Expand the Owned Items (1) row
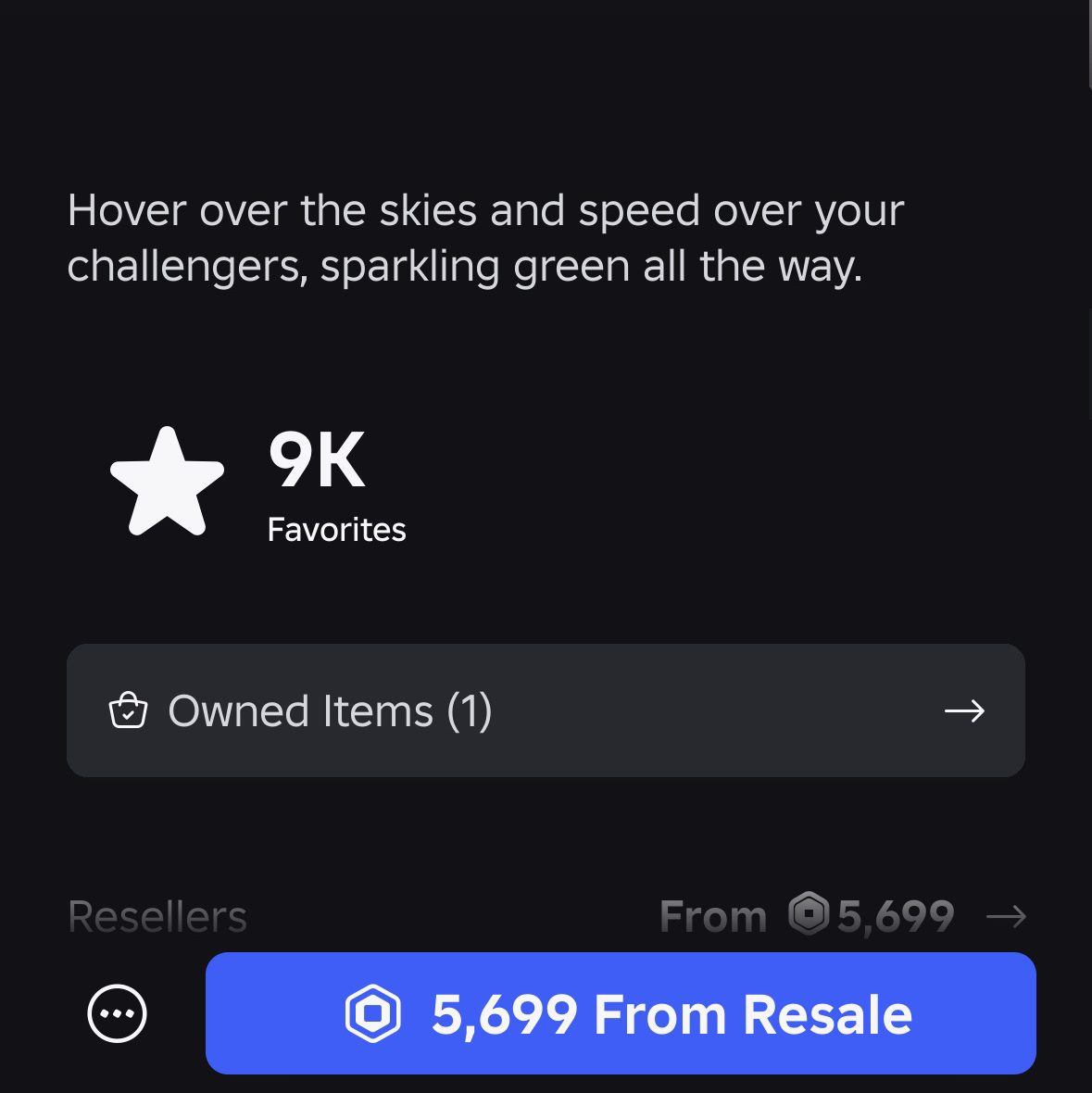Image resolution: width=1092 pixels, height=1093 pixels. [x=546, y=710]
